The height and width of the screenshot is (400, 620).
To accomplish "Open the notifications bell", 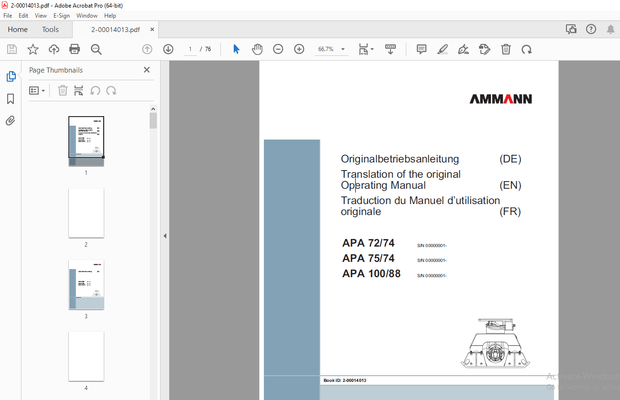I will [611, 29].
